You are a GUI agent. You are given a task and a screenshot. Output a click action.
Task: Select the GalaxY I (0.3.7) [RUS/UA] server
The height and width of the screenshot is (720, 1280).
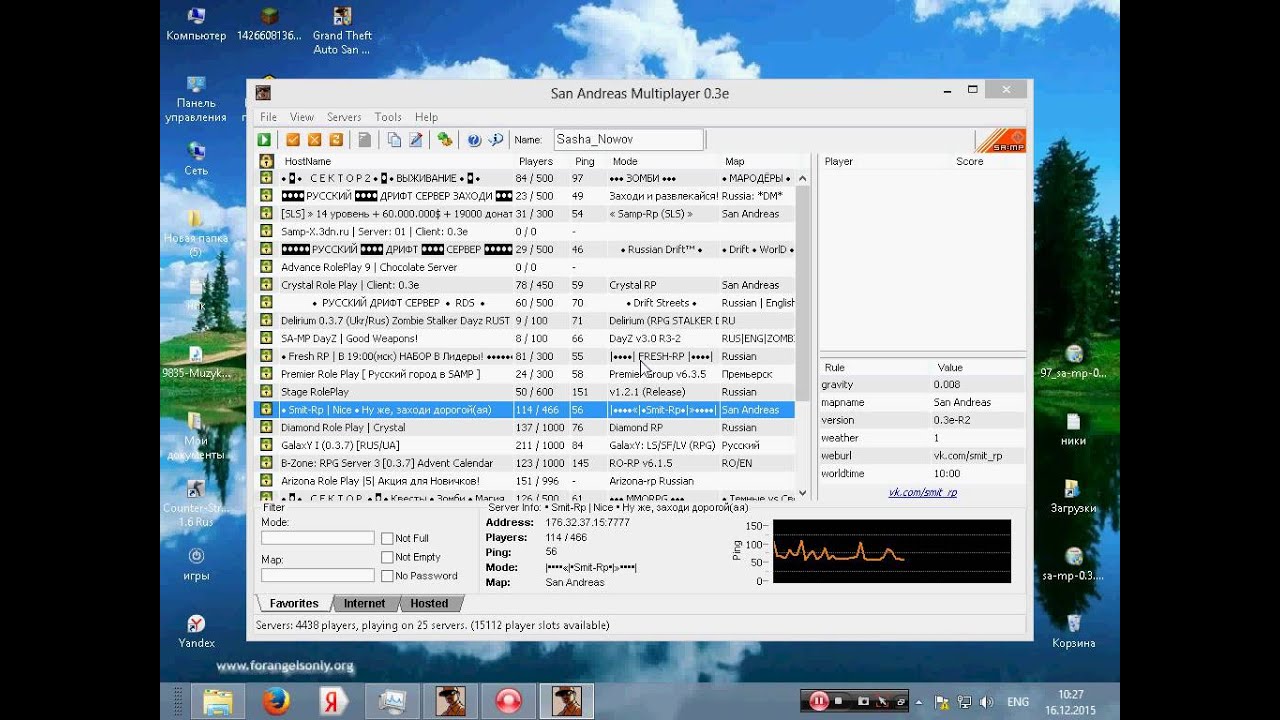point(525,445)
